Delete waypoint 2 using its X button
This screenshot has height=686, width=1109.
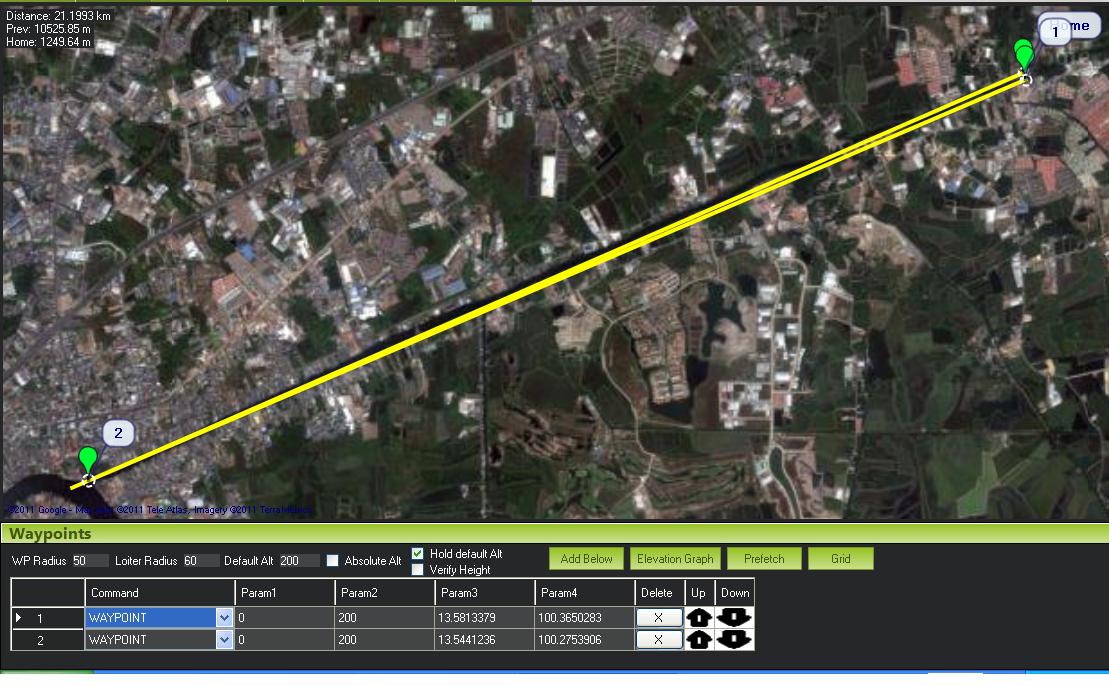(x=658, y=639)
